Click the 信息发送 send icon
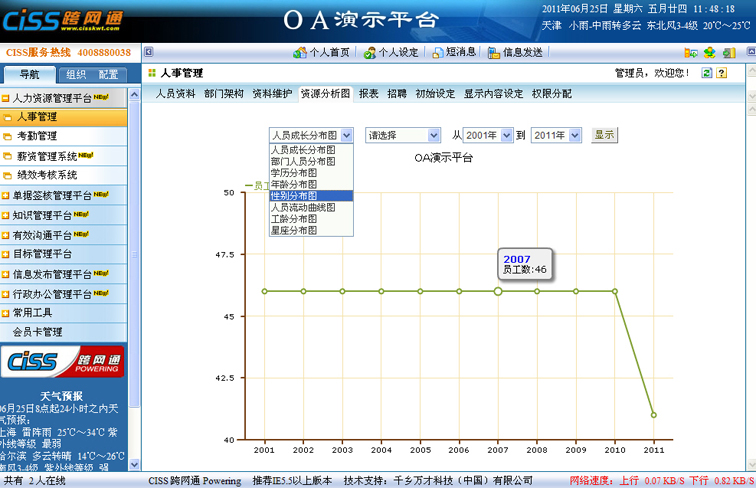 (493, 52)
